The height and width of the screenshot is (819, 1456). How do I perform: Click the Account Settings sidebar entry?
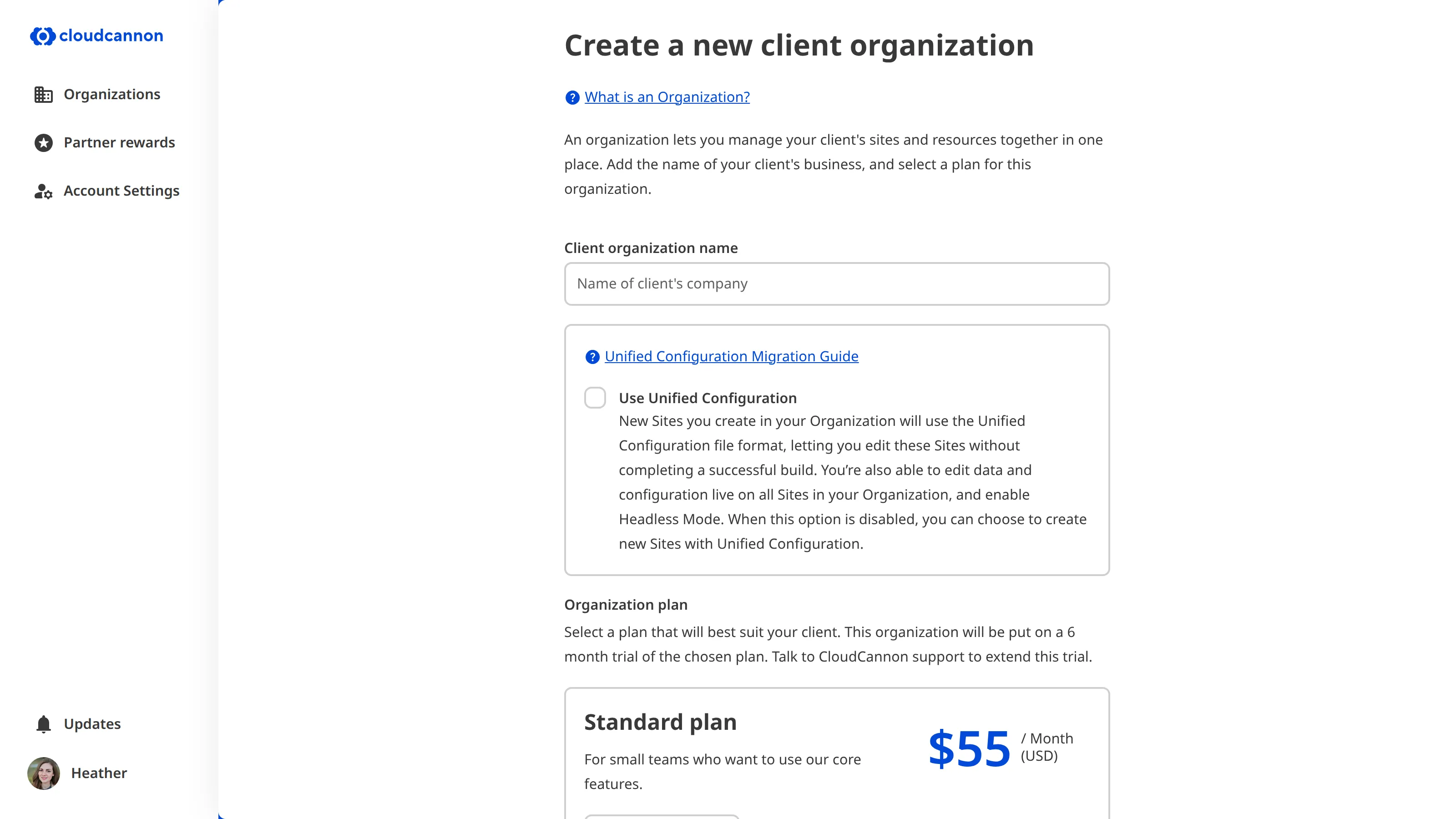point(121,191)
